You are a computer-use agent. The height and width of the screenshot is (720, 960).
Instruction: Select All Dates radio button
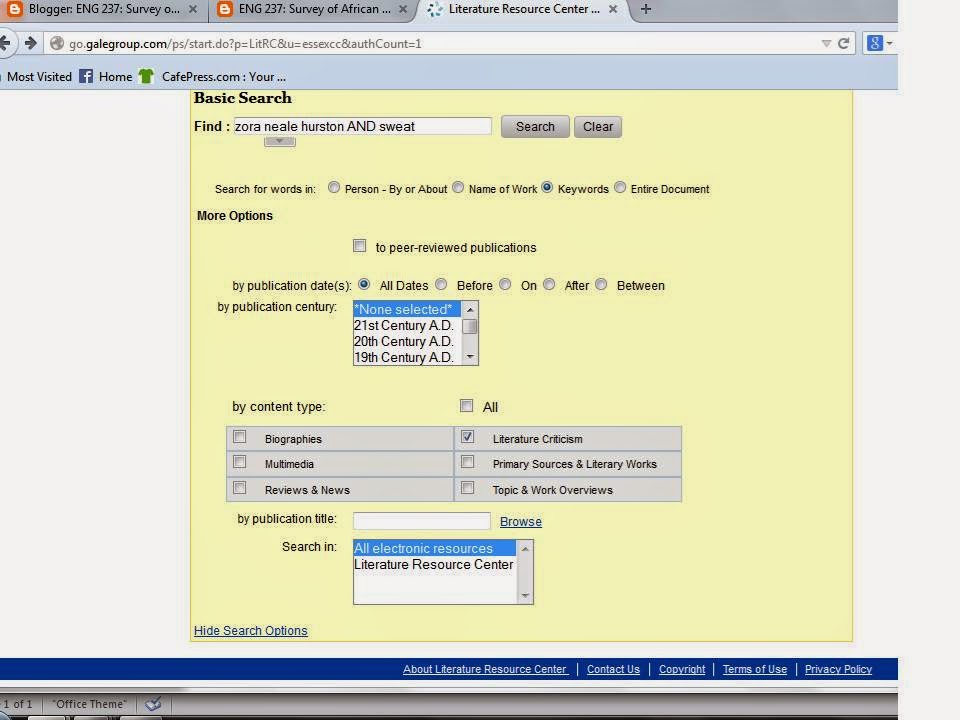(364, 284)
